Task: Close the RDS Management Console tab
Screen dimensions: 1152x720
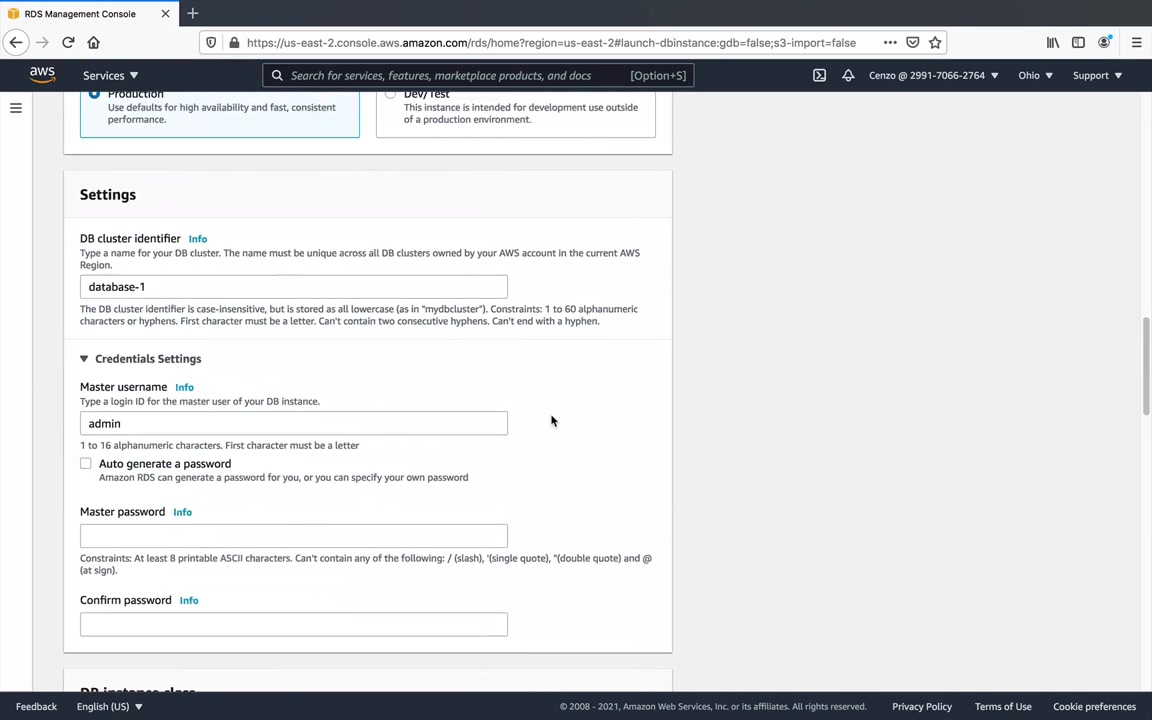Action: pyautogui.click(x=165, y=13)
